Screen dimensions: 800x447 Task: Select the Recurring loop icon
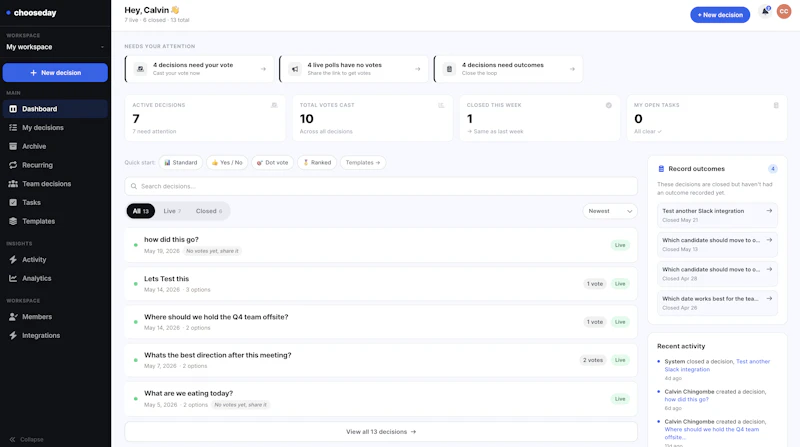13,165
